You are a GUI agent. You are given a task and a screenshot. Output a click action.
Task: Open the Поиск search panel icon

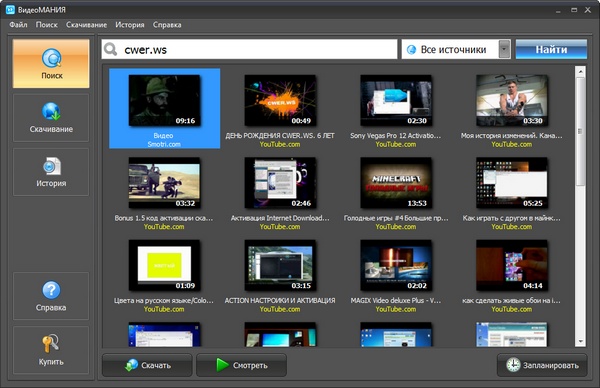[51, 59]
